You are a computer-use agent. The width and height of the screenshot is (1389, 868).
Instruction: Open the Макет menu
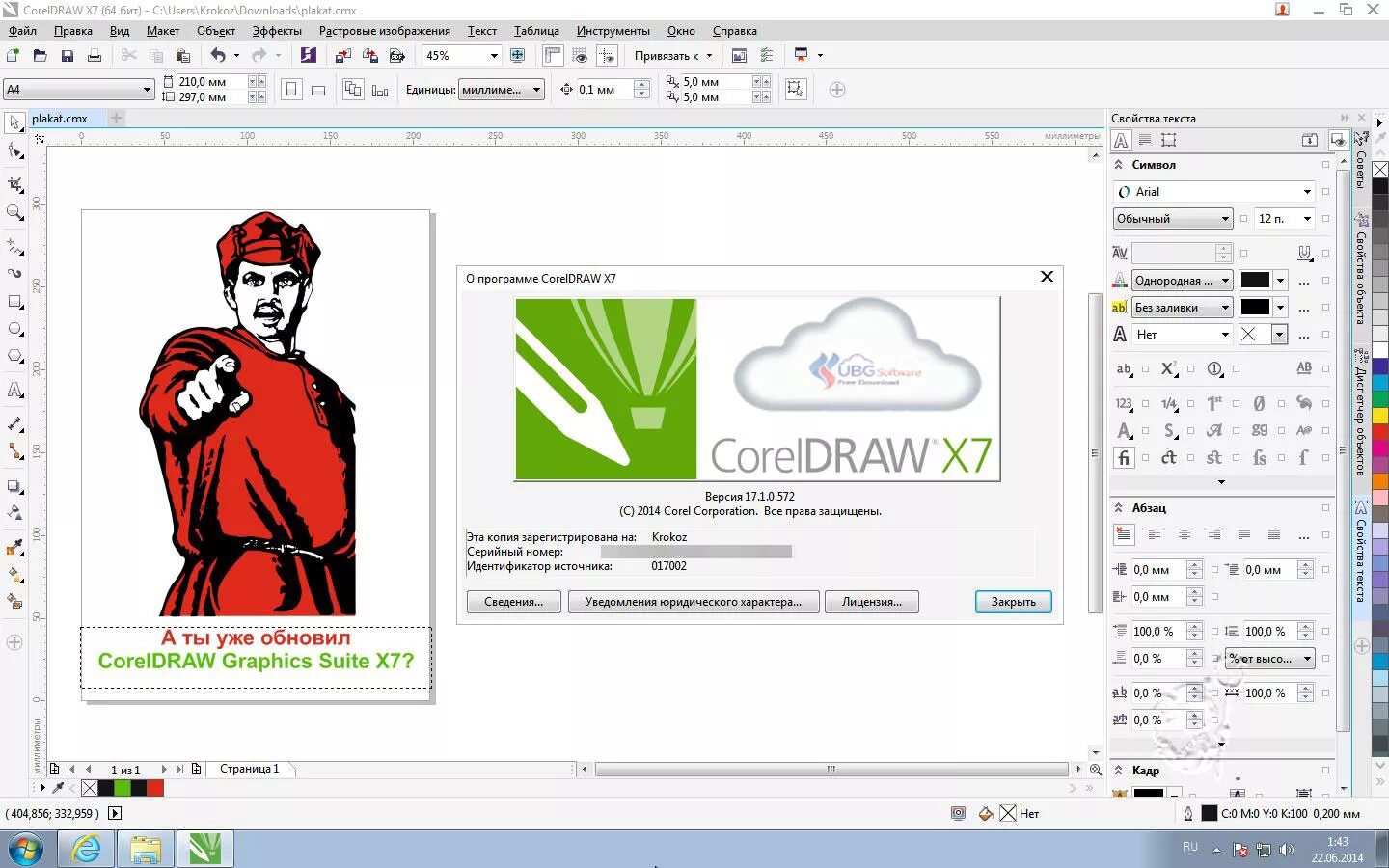point(163,31)
